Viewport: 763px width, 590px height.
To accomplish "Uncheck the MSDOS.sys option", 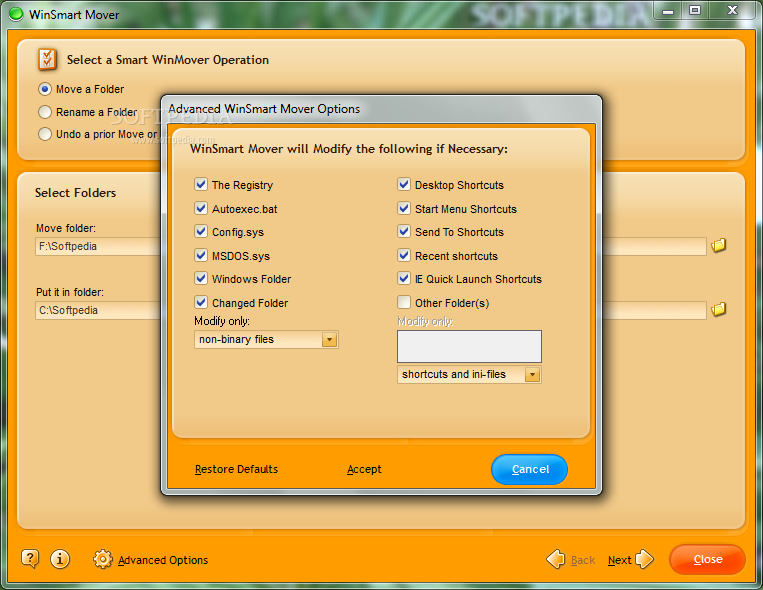I will click(200, 255).
